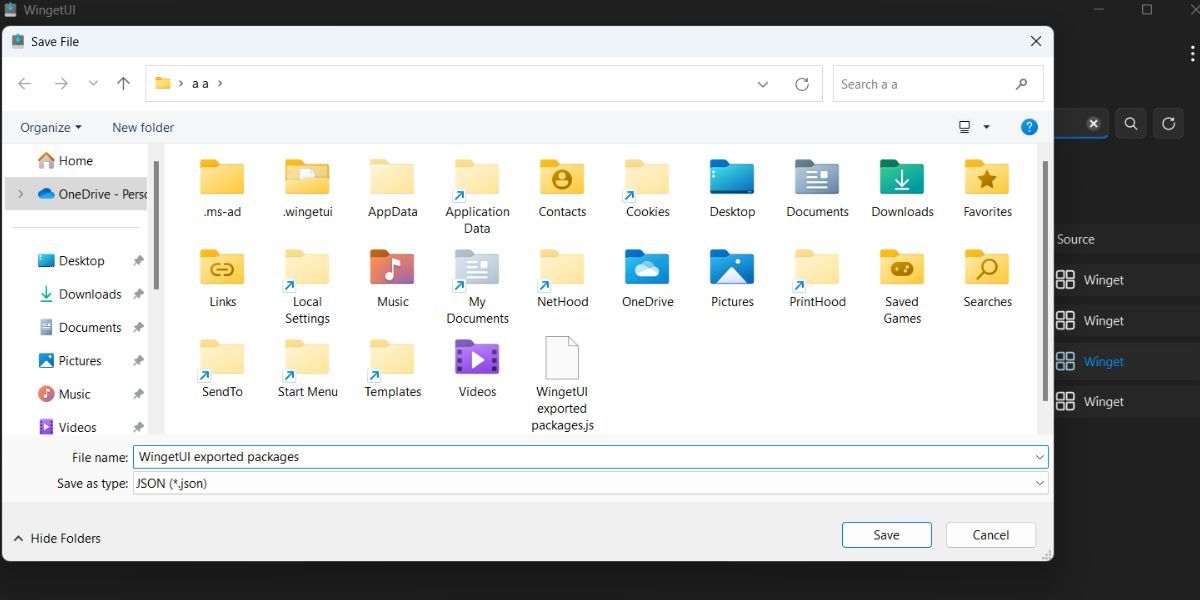
Task: Expand the 'a a' breadcrumb chevron
Action: pos(220,84)
